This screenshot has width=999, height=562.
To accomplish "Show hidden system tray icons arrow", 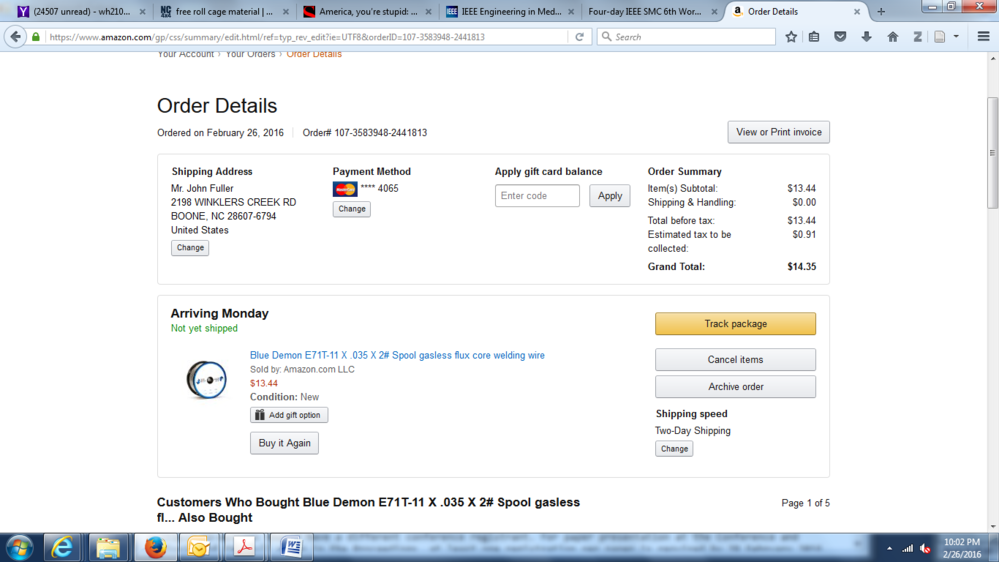I will [889, 549].
